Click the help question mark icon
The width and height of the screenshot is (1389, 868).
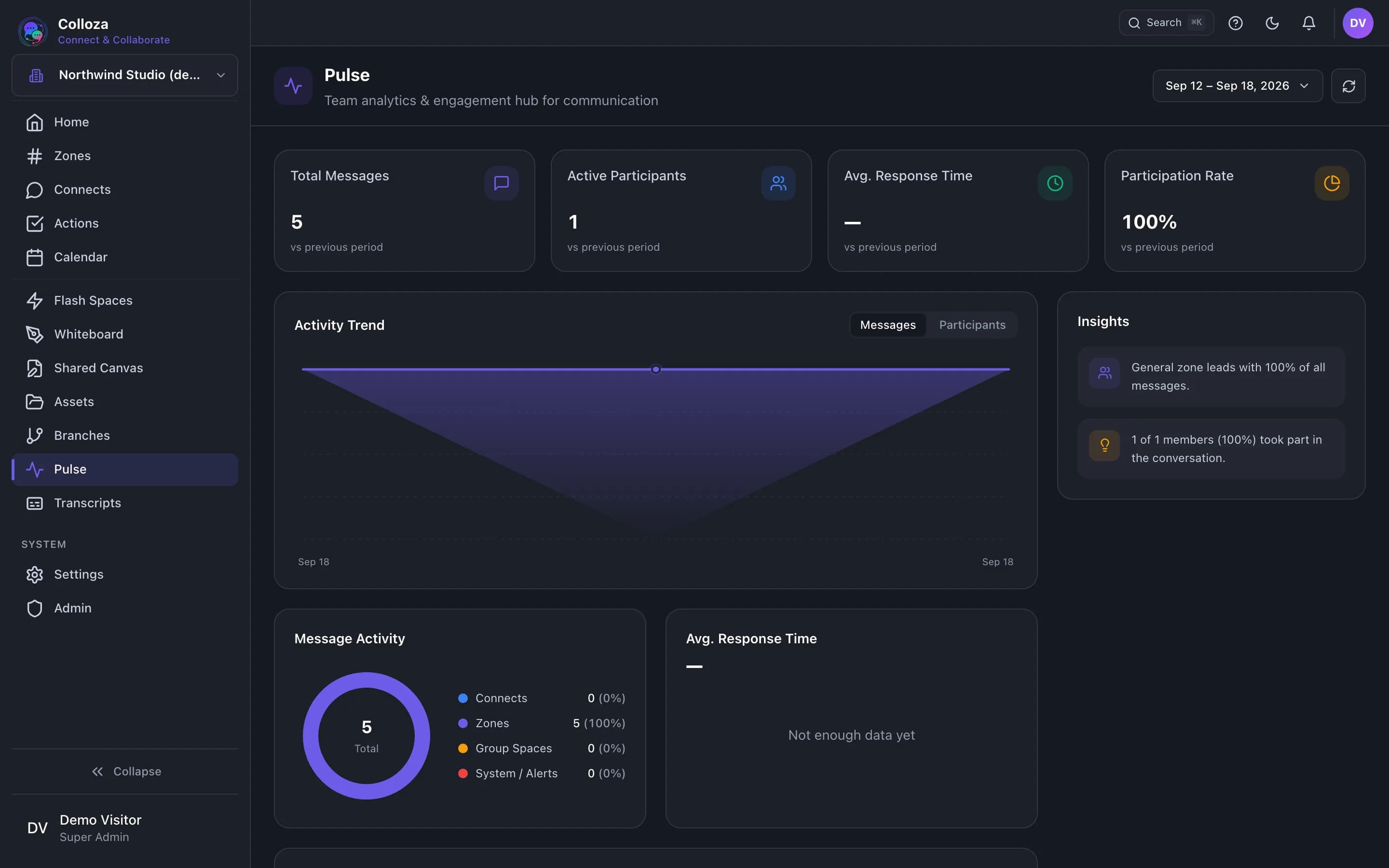tap(1235, 23)
